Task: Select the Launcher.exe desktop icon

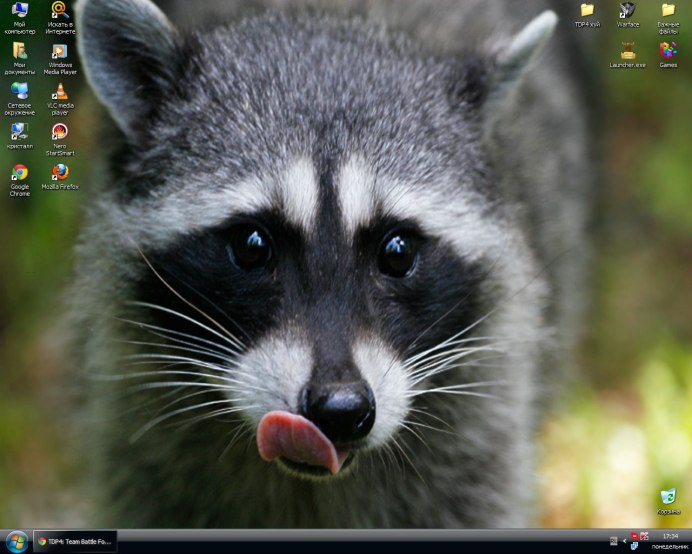Action: (x=628, y=55)
